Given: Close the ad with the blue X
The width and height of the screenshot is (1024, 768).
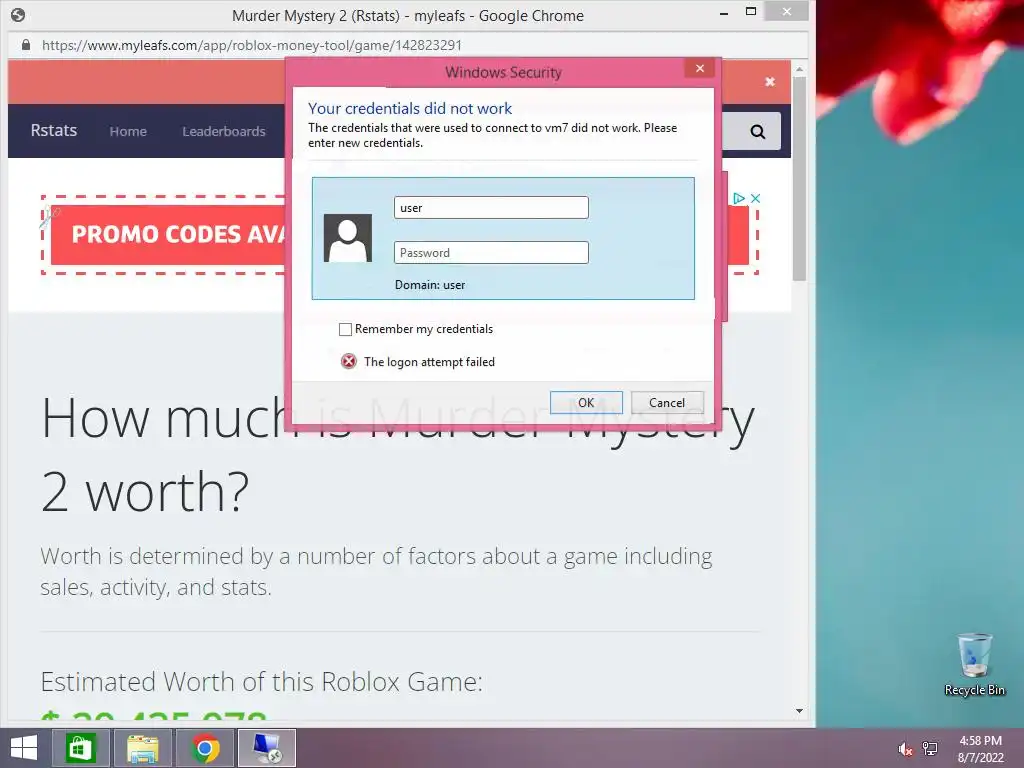Looking at the screenshot, I should pyautogui.click(x=756, y=198).
